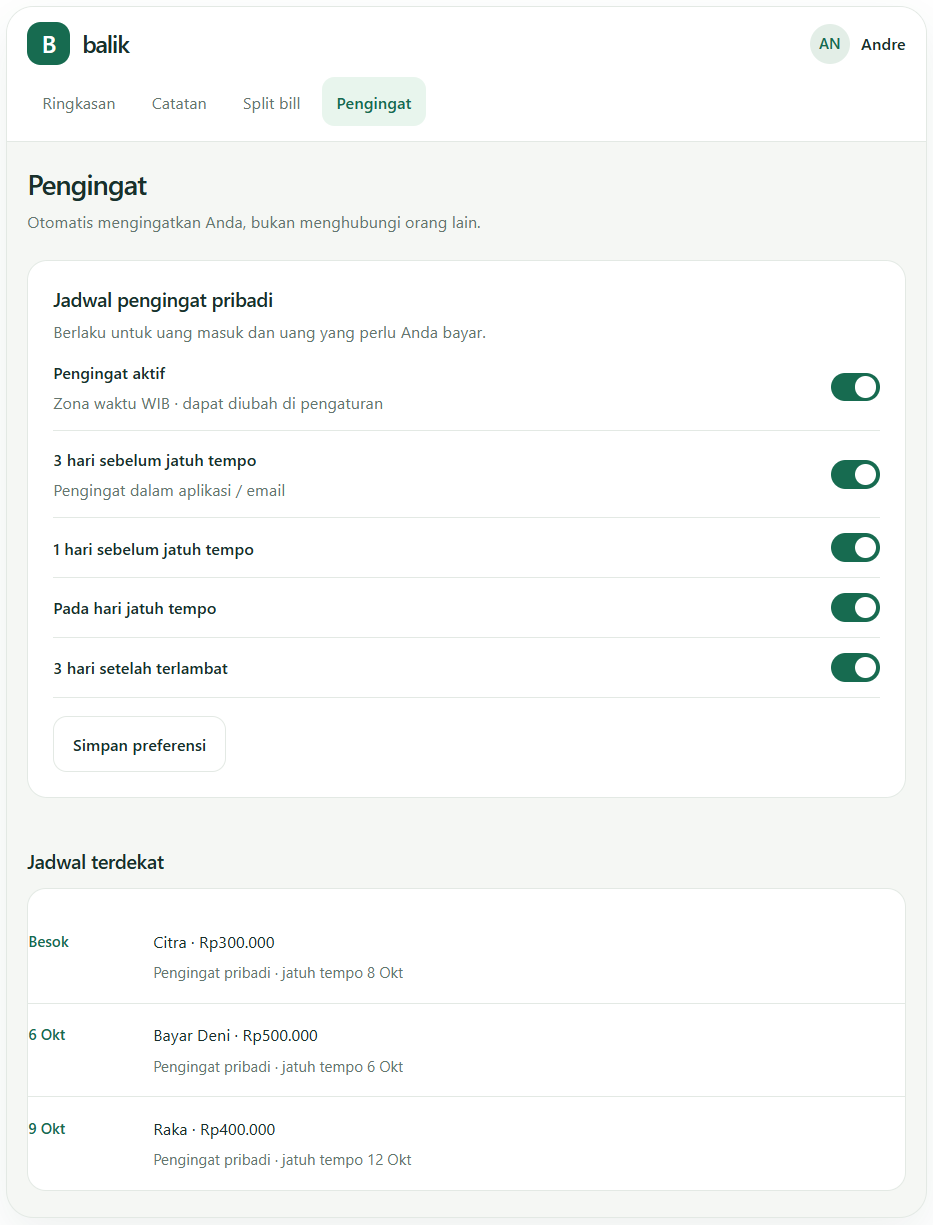The width and height of the screenshot is (933, 1225).
Task: Disable 1 hari sebelum jatuh tempo switch
Action: [855, 548]
